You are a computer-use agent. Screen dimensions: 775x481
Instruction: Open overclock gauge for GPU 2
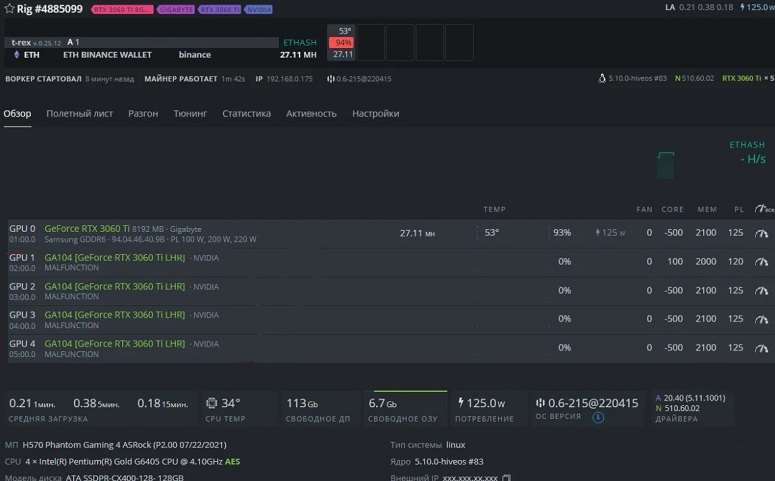(x=761, y=290)
